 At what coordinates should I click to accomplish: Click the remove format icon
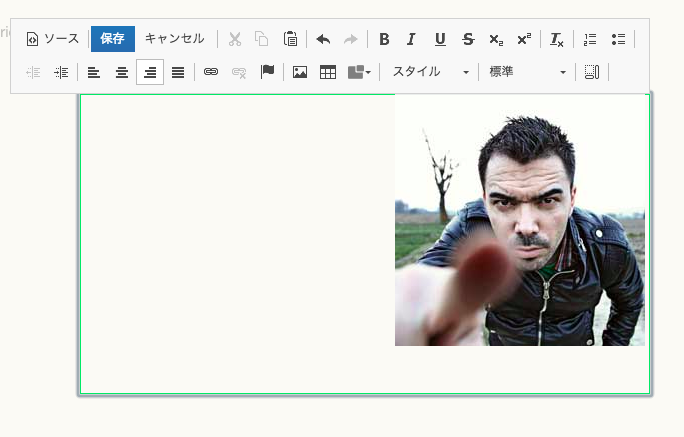[557, 39]
